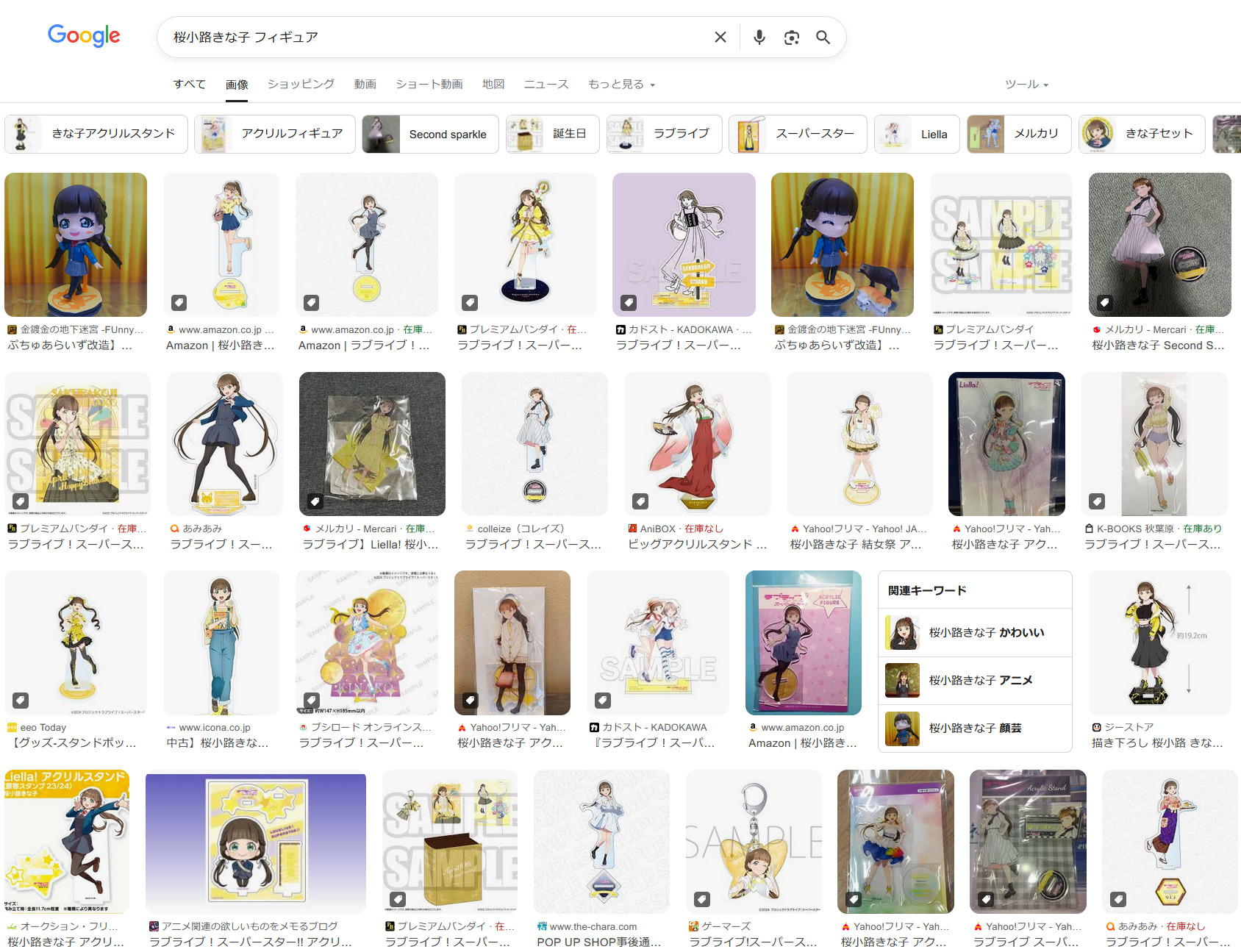Open the www.icona.co.jp source link
The height and width of the screenshot is (952, 1241).
click(x=208, y=727)
